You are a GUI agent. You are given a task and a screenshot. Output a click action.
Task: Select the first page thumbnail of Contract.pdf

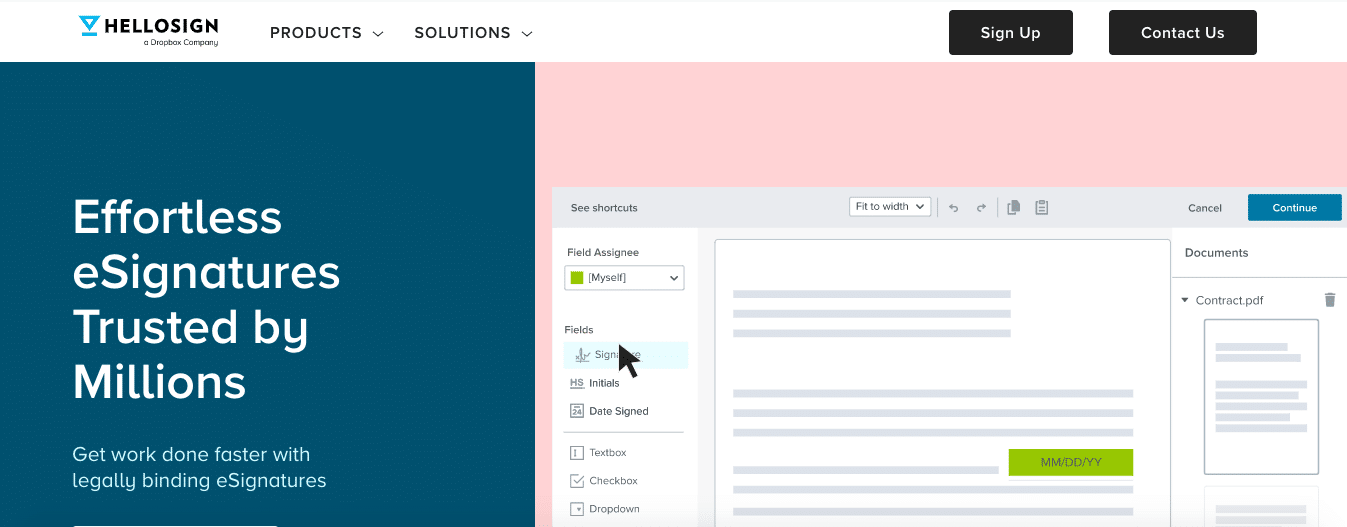pos(1261,397)
